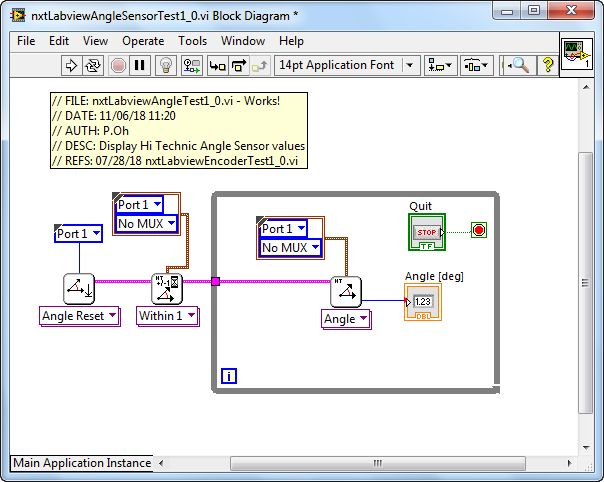Click the VI icon pane thumbnail
This screenshot has height=482, width=604.
(x=577, y=54)
